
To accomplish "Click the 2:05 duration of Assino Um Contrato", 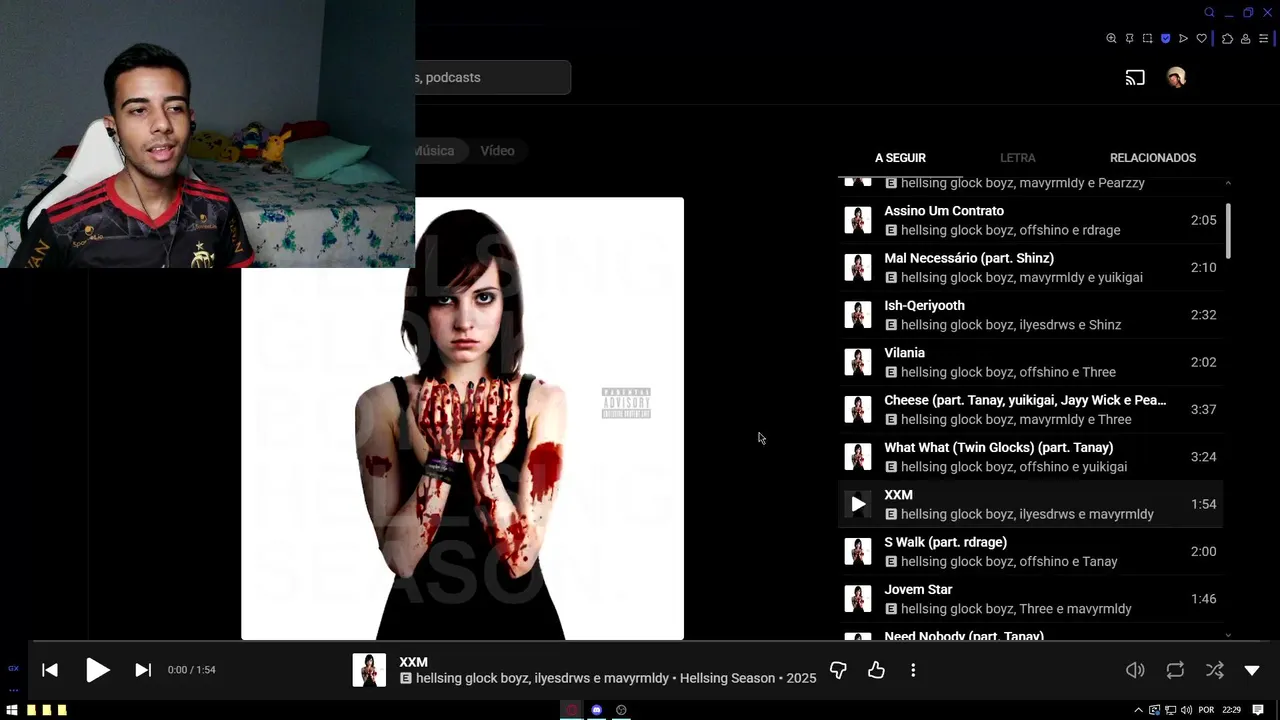I will tap(1203, 220).
